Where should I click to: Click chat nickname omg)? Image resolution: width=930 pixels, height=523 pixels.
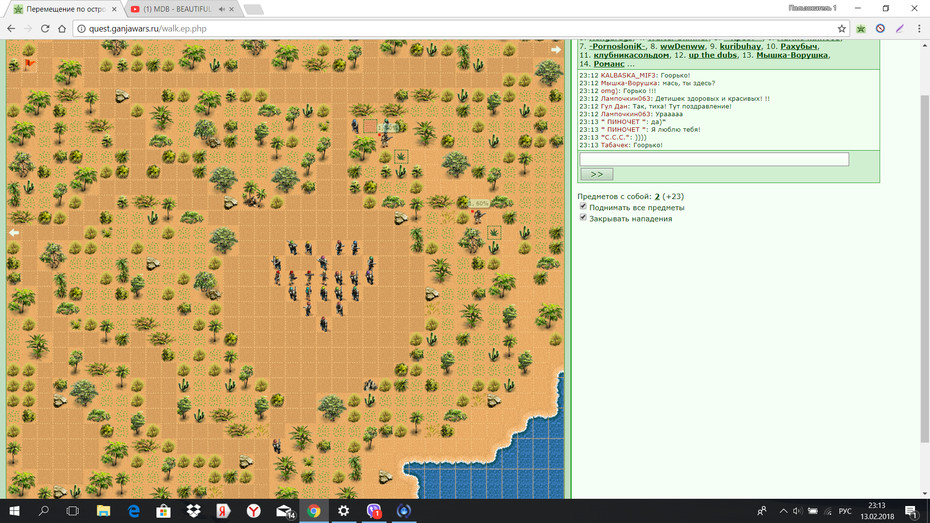click(610, 91)
